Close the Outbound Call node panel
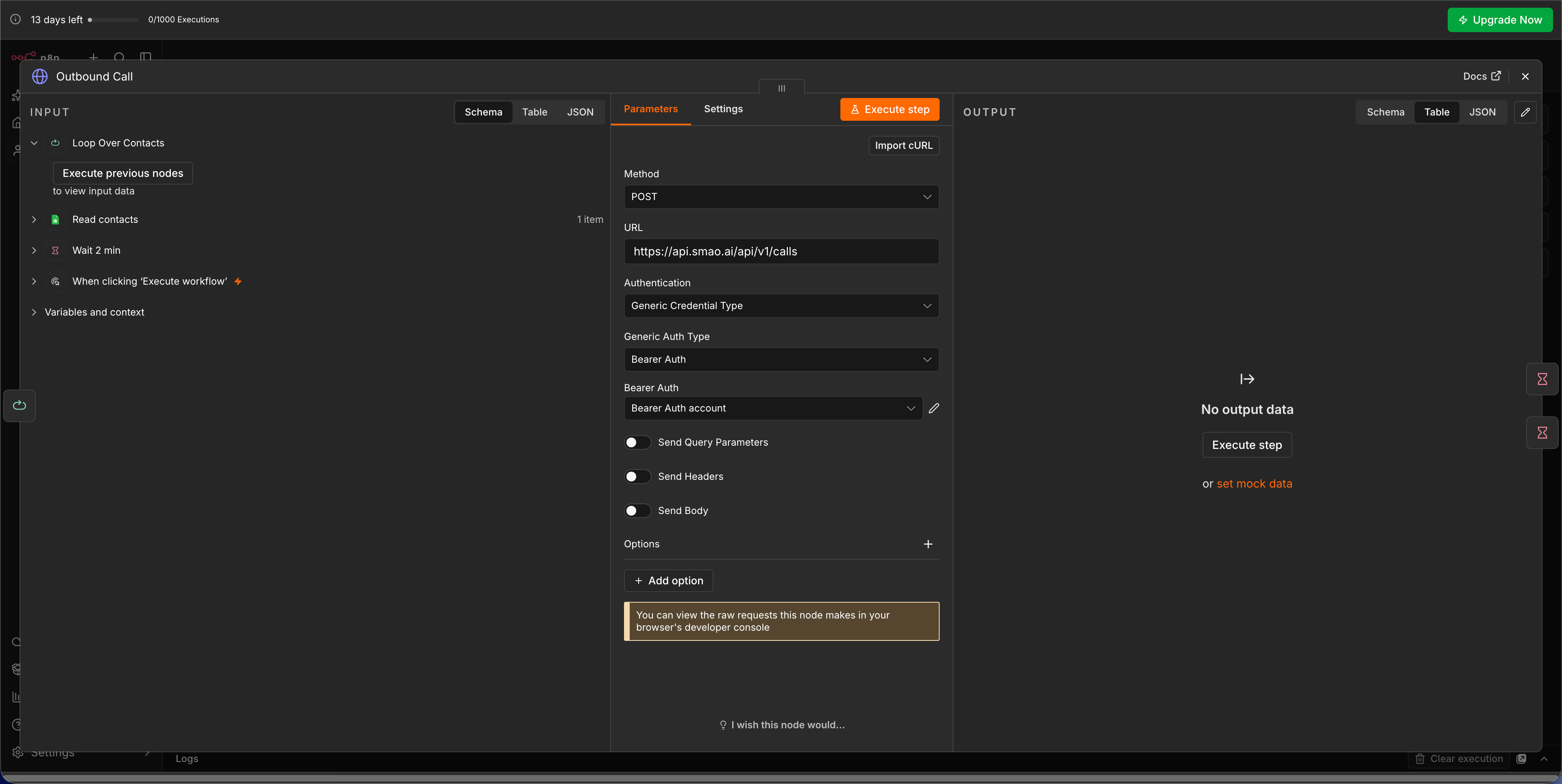 pos(1525,76)
